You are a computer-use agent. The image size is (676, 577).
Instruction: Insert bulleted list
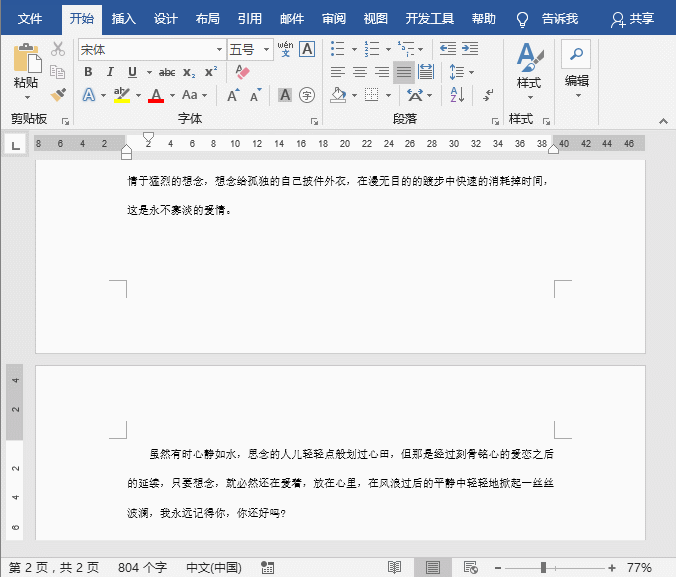[x=338, y=49]
